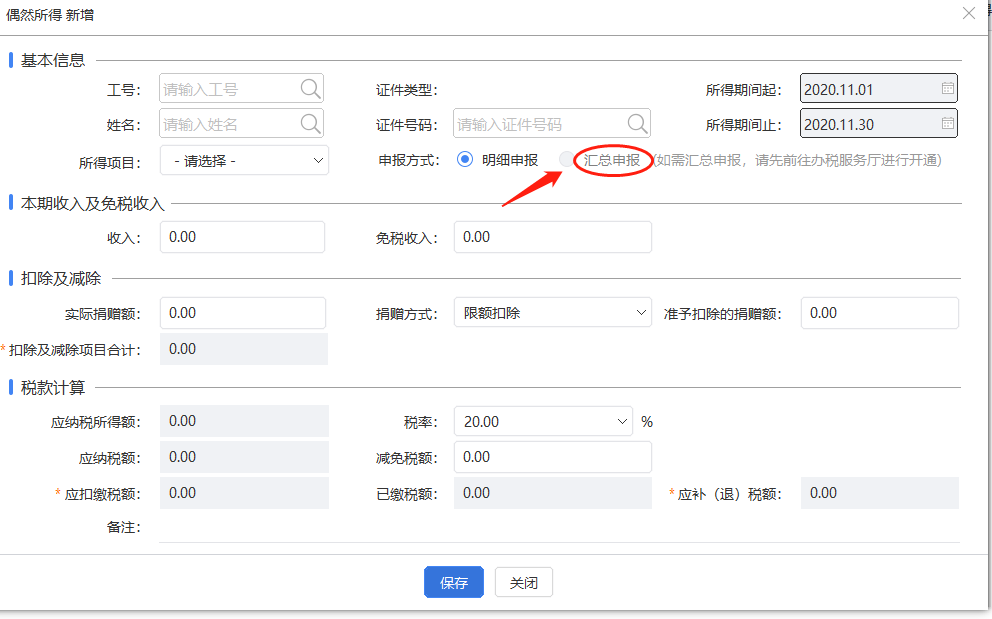
Task: Click the blue 保存 save button
Action: click(x=453, y=581)
